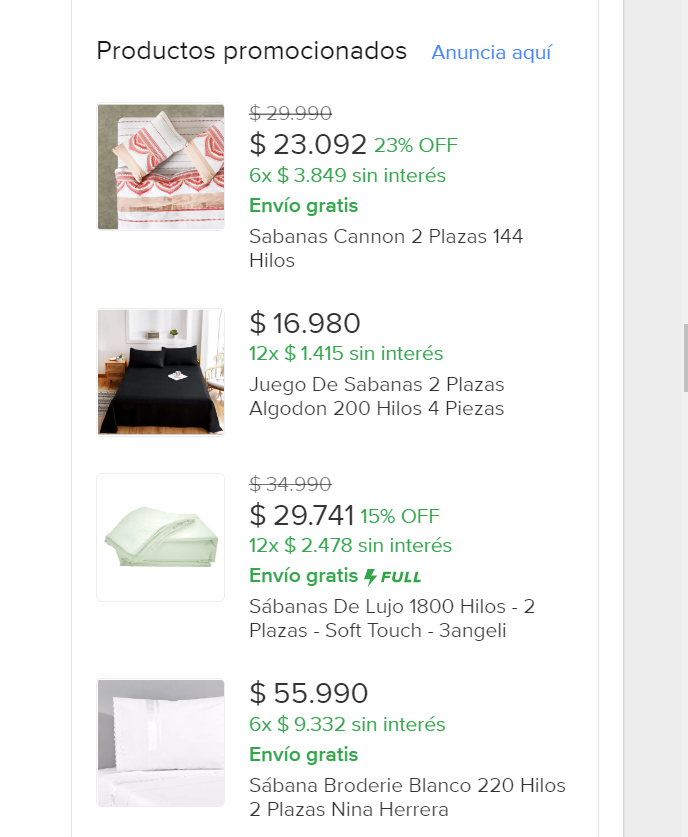Open 'Juego De Sabanas 2 Plazas Algodon' title
The height and width of the screenshot is (837, 688).
click(x=377, y=396)
